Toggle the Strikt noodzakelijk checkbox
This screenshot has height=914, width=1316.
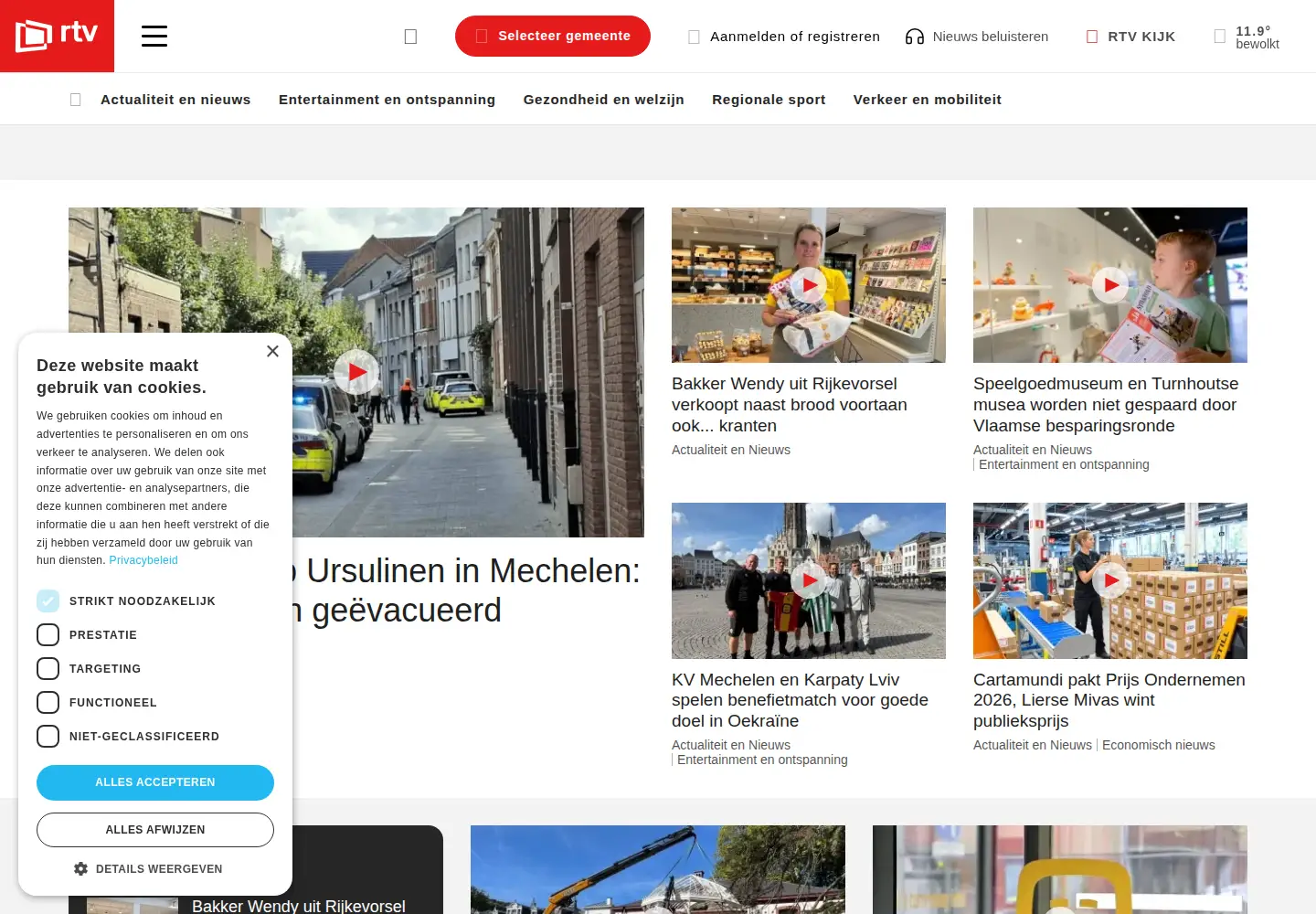pos(48,600)
